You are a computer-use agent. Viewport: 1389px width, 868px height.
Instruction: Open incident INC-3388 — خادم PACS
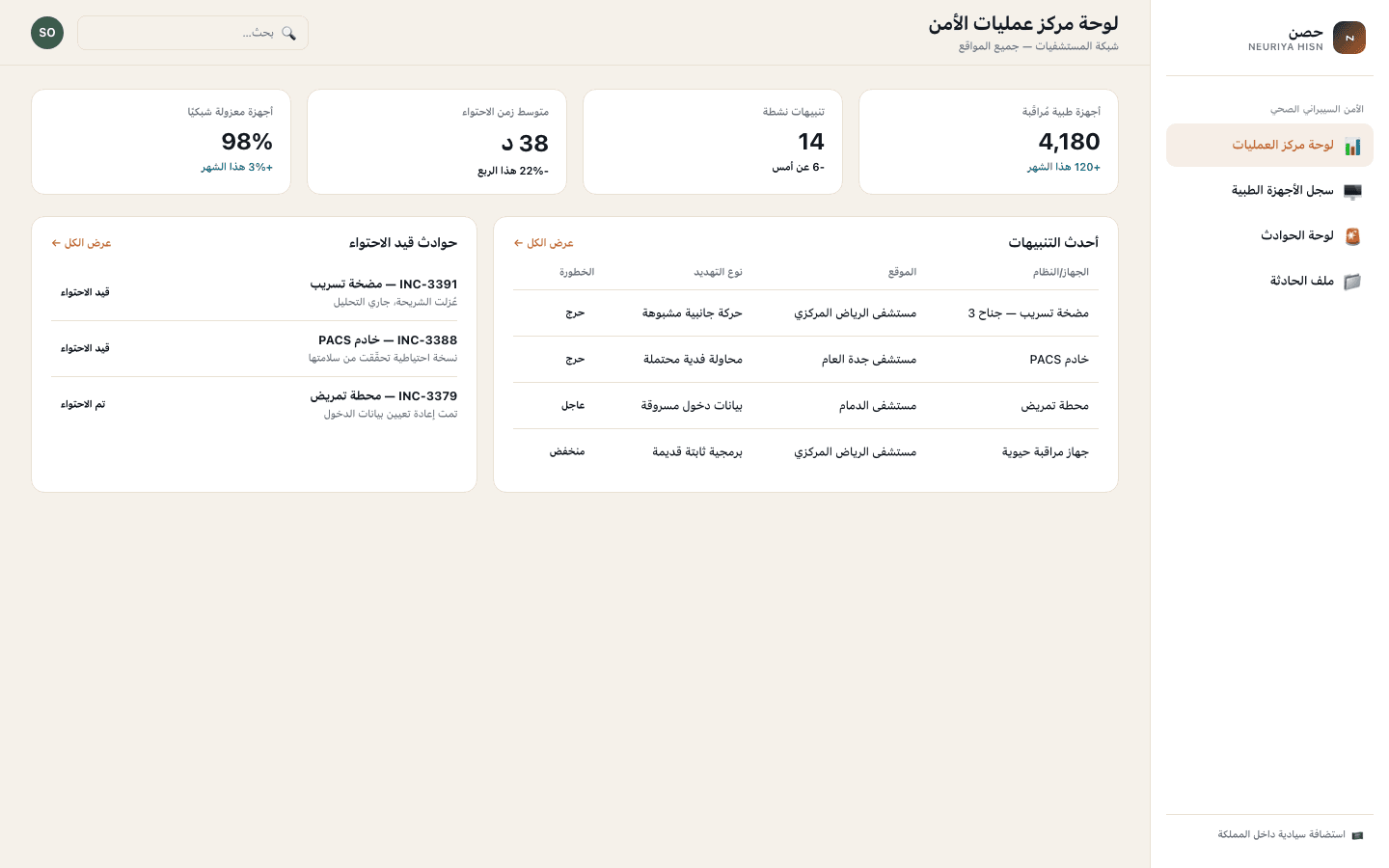click(255, 348)
